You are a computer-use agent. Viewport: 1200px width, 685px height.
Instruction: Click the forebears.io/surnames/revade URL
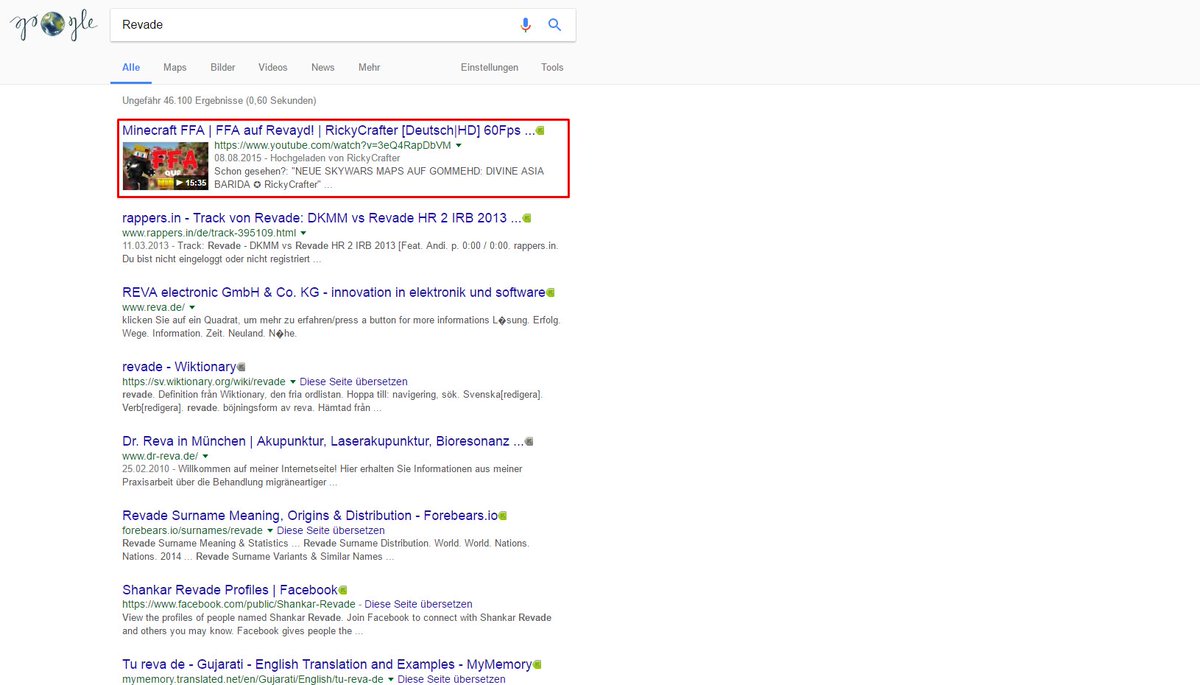click(192, 531)
